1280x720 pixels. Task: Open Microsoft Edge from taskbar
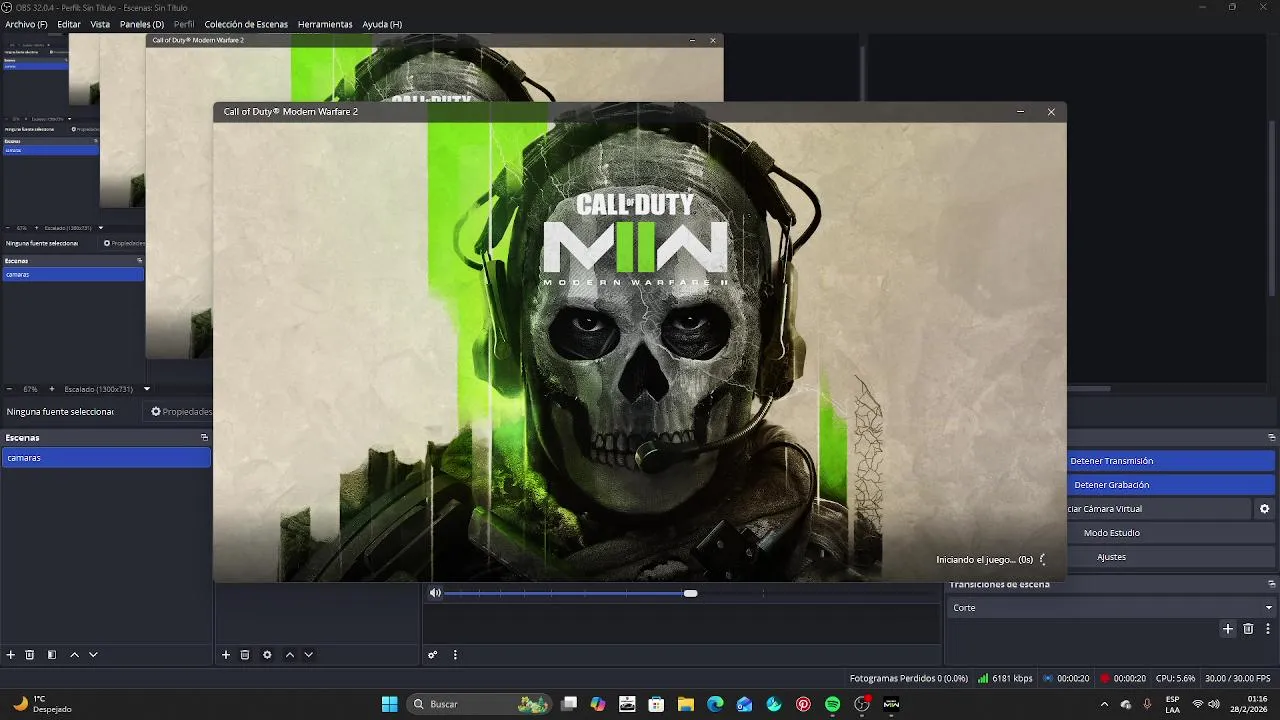[715, 704]
